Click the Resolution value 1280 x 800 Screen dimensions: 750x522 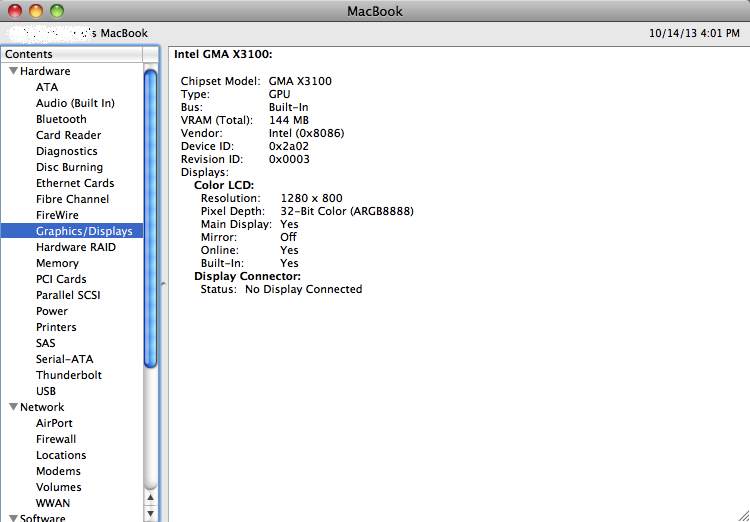point(311,198)
